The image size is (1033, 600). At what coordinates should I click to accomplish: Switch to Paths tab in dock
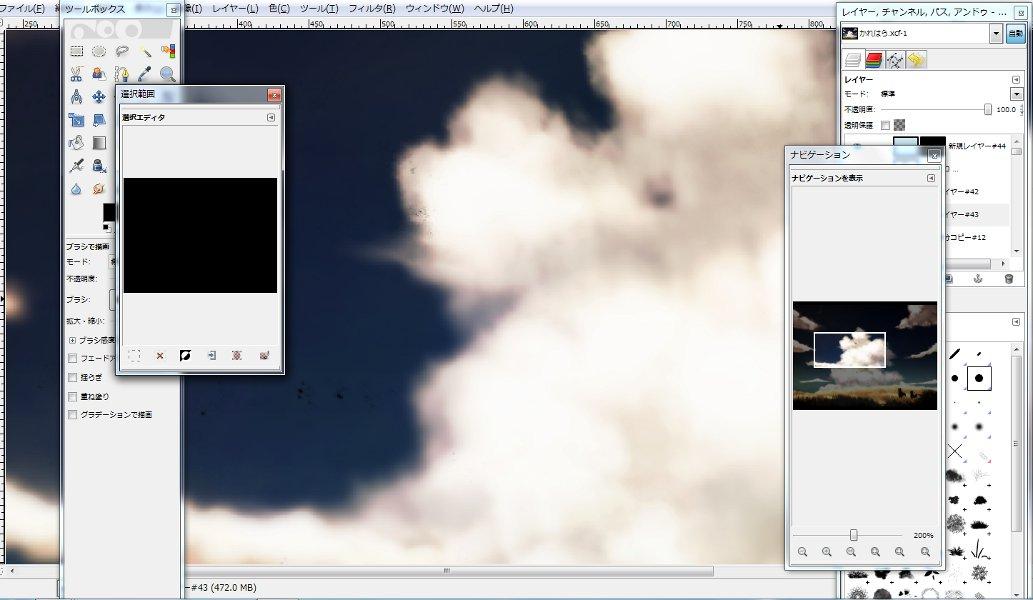pyautogui.click(x=895, y=61)
